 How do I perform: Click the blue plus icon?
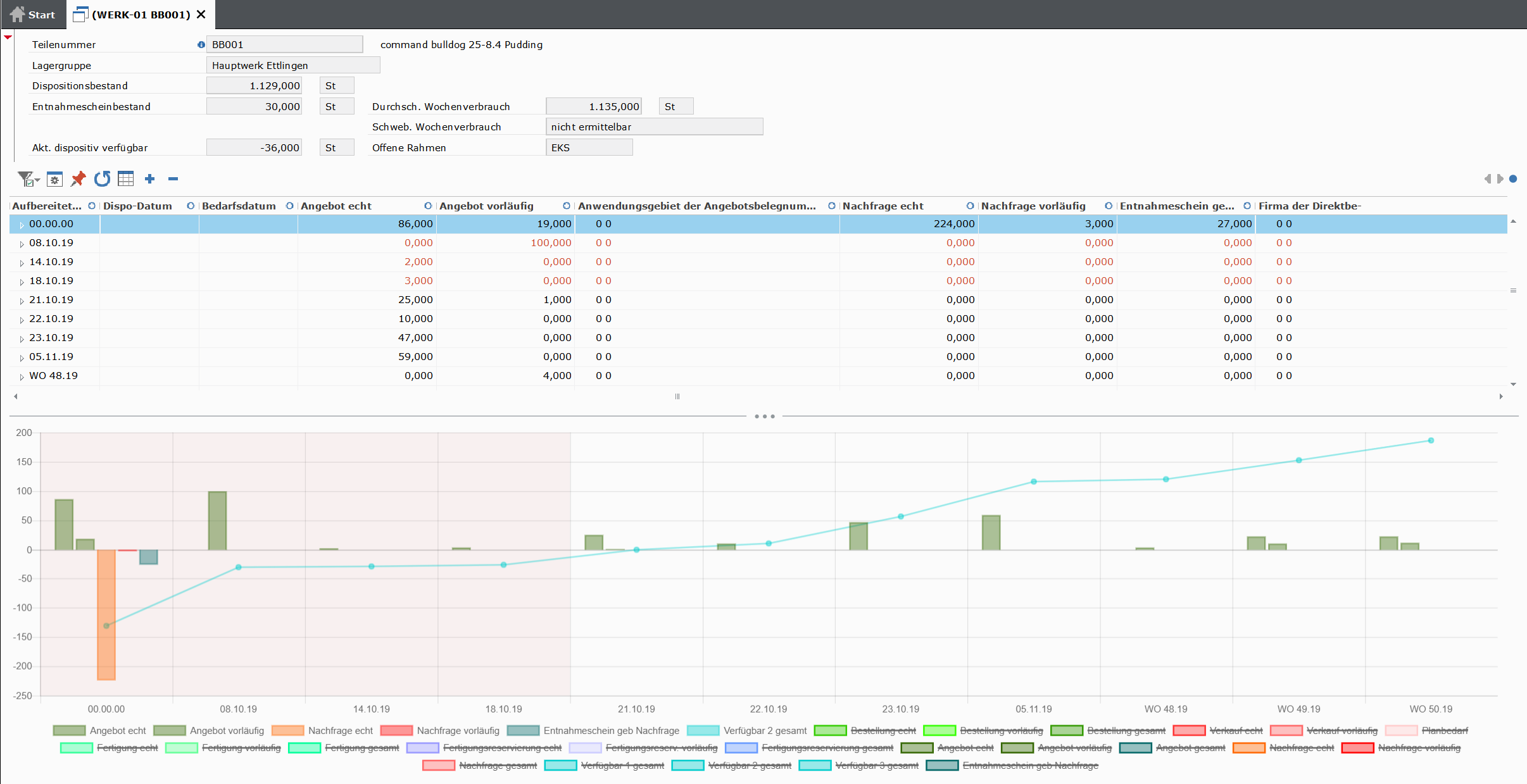[150, 179]
